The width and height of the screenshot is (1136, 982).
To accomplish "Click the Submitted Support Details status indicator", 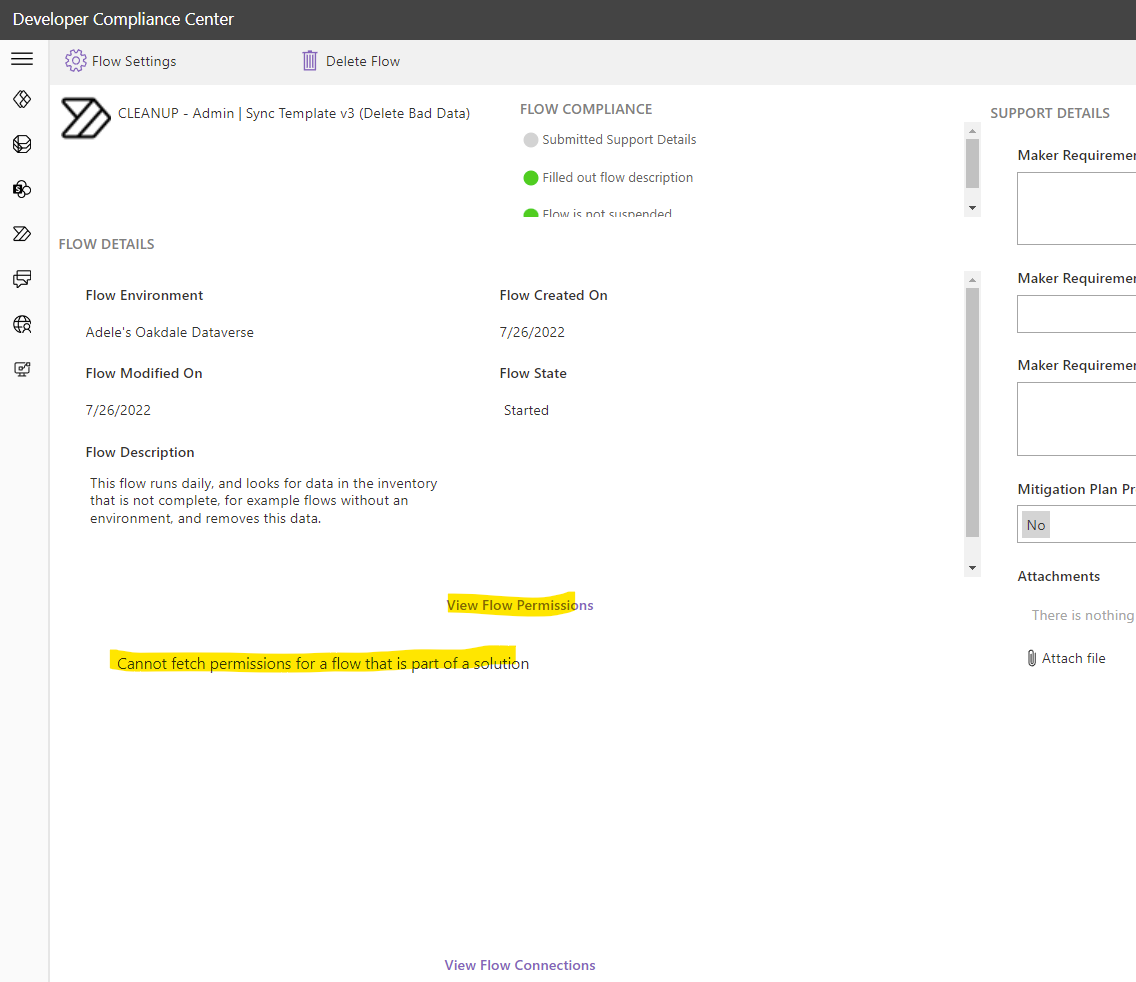I will pos(530,140).
